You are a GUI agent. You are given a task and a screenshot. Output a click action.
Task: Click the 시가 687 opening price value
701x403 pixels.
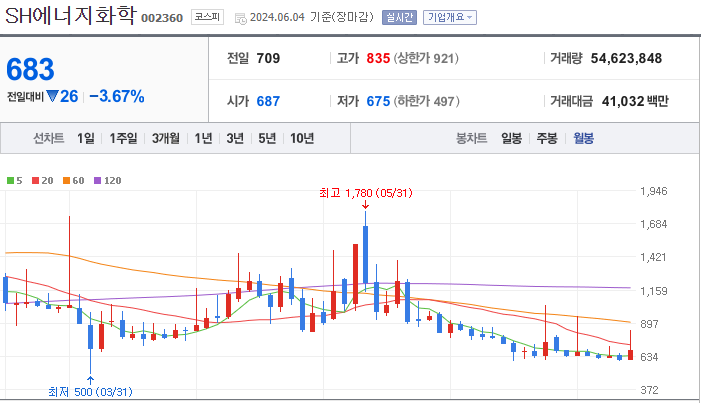268,101
